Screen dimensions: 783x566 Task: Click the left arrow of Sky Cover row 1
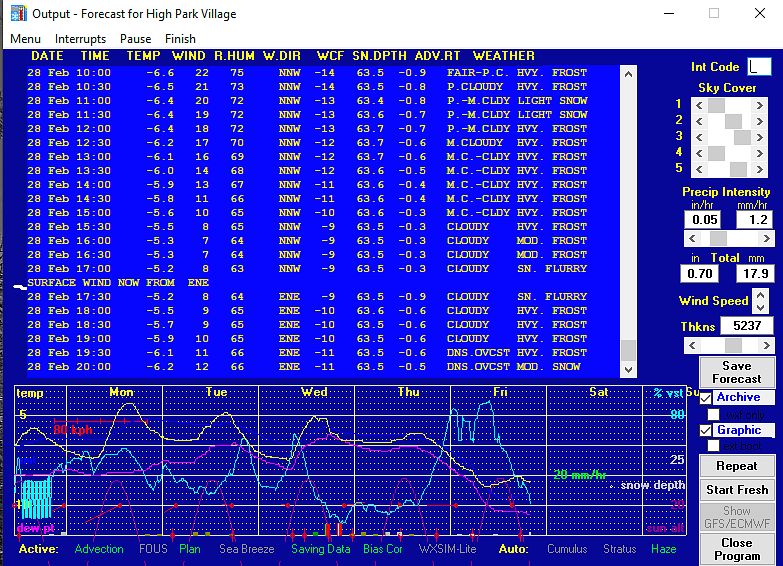point(699,105)
